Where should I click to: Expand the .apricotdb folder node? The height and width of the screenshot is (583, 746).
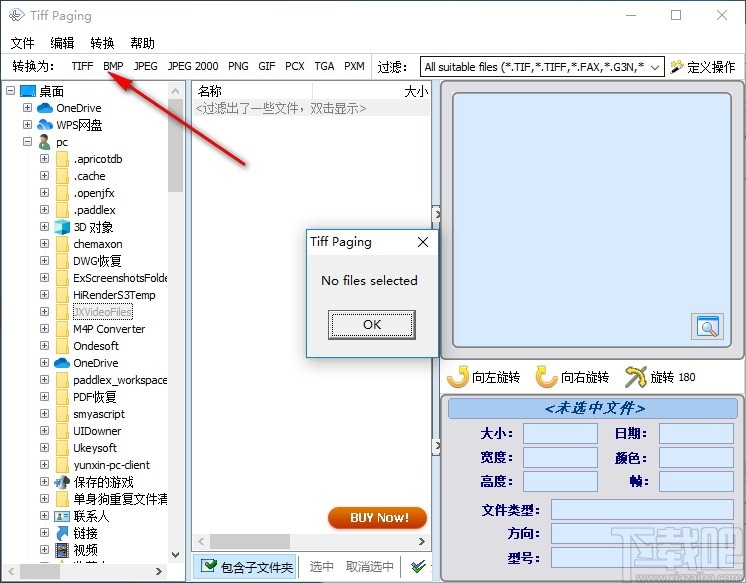[x=44, y=158]
